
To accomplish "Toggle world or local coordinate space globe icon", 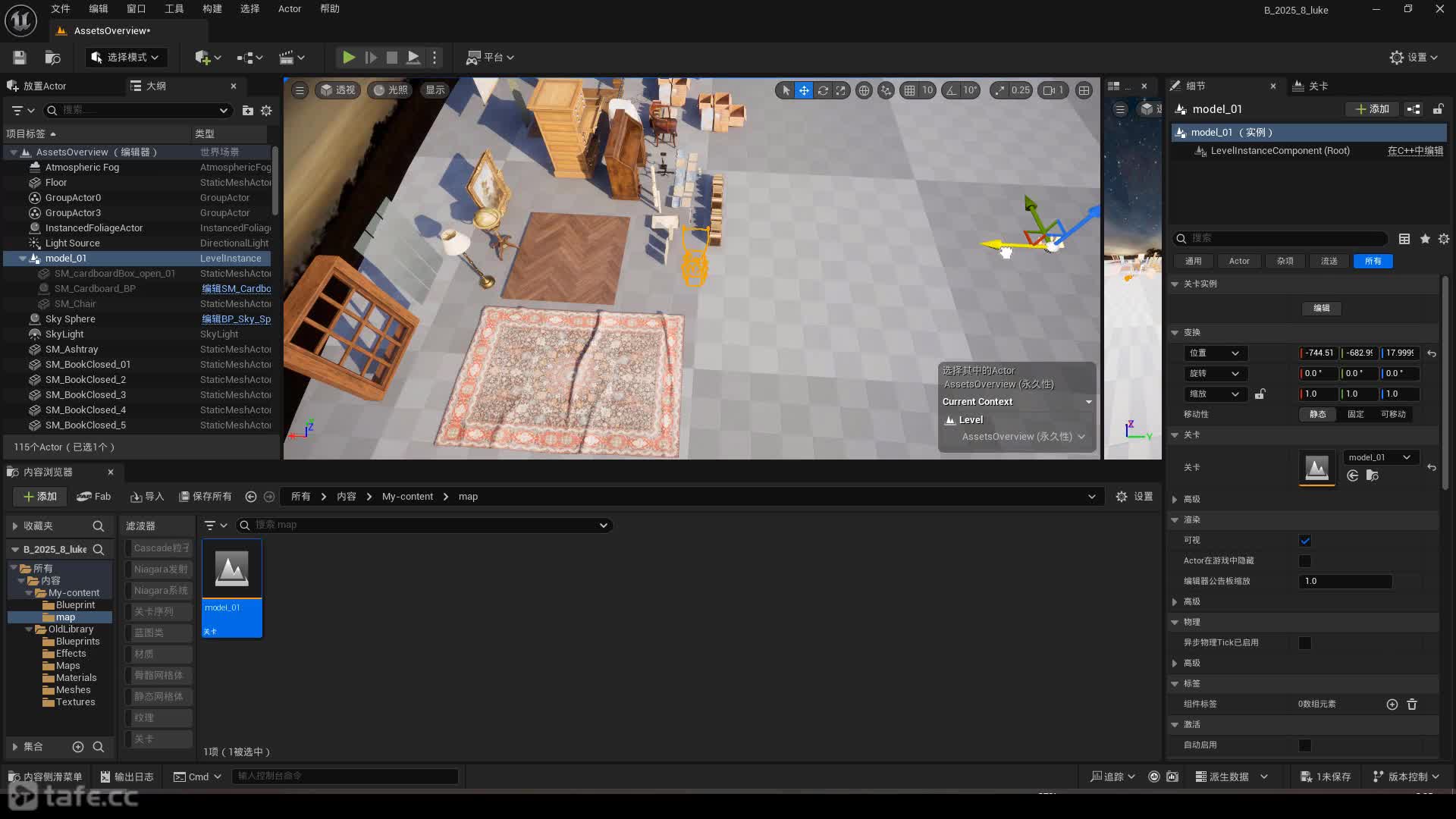I will click(x=864, y=90).
